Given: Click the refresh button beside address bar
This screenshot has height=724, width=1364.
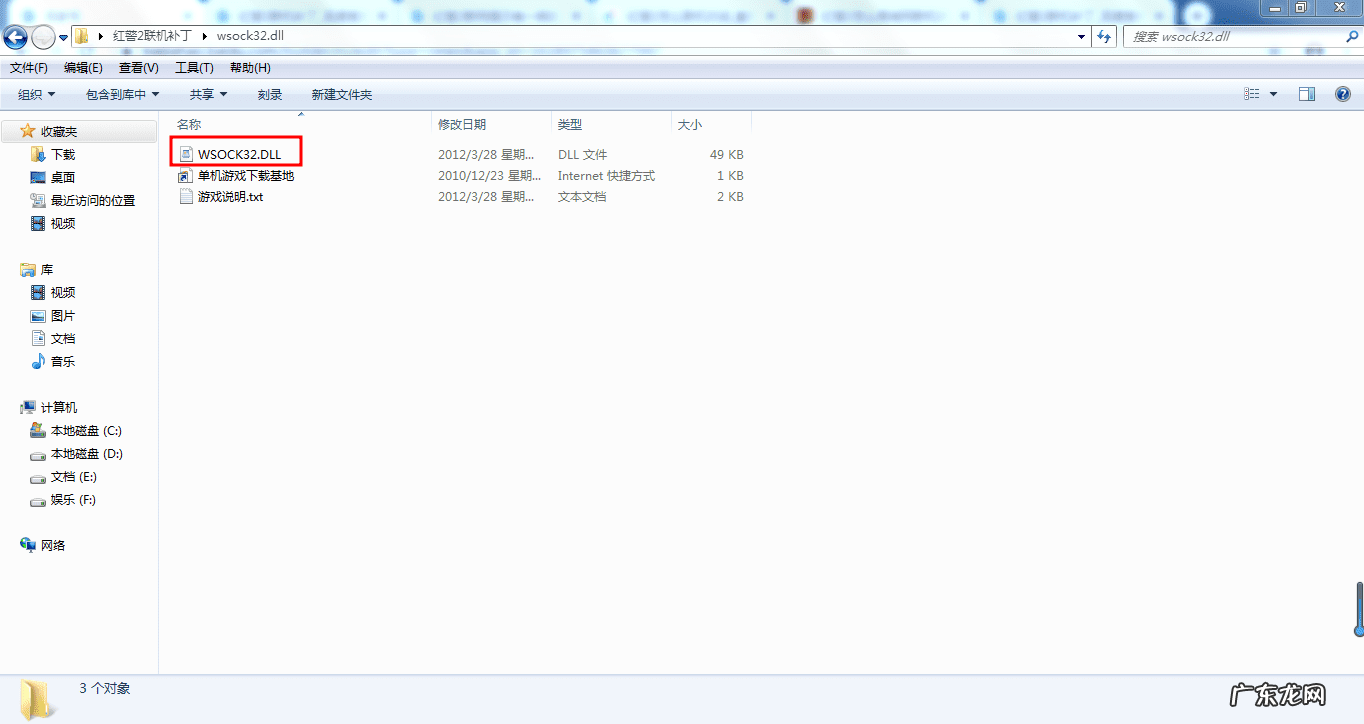Looking at the screenshot, I should [x=1104, y=36].
